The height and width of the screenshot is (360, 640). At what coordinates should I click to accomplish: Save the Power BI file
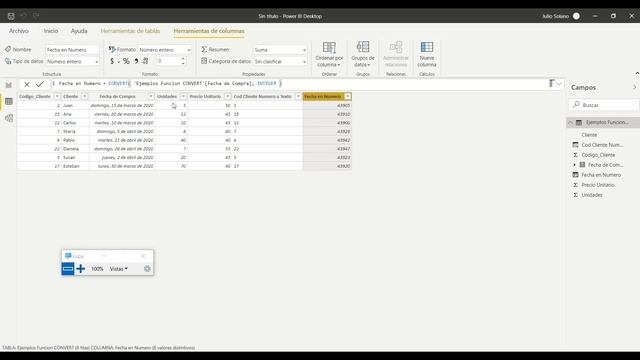[11, 16]
